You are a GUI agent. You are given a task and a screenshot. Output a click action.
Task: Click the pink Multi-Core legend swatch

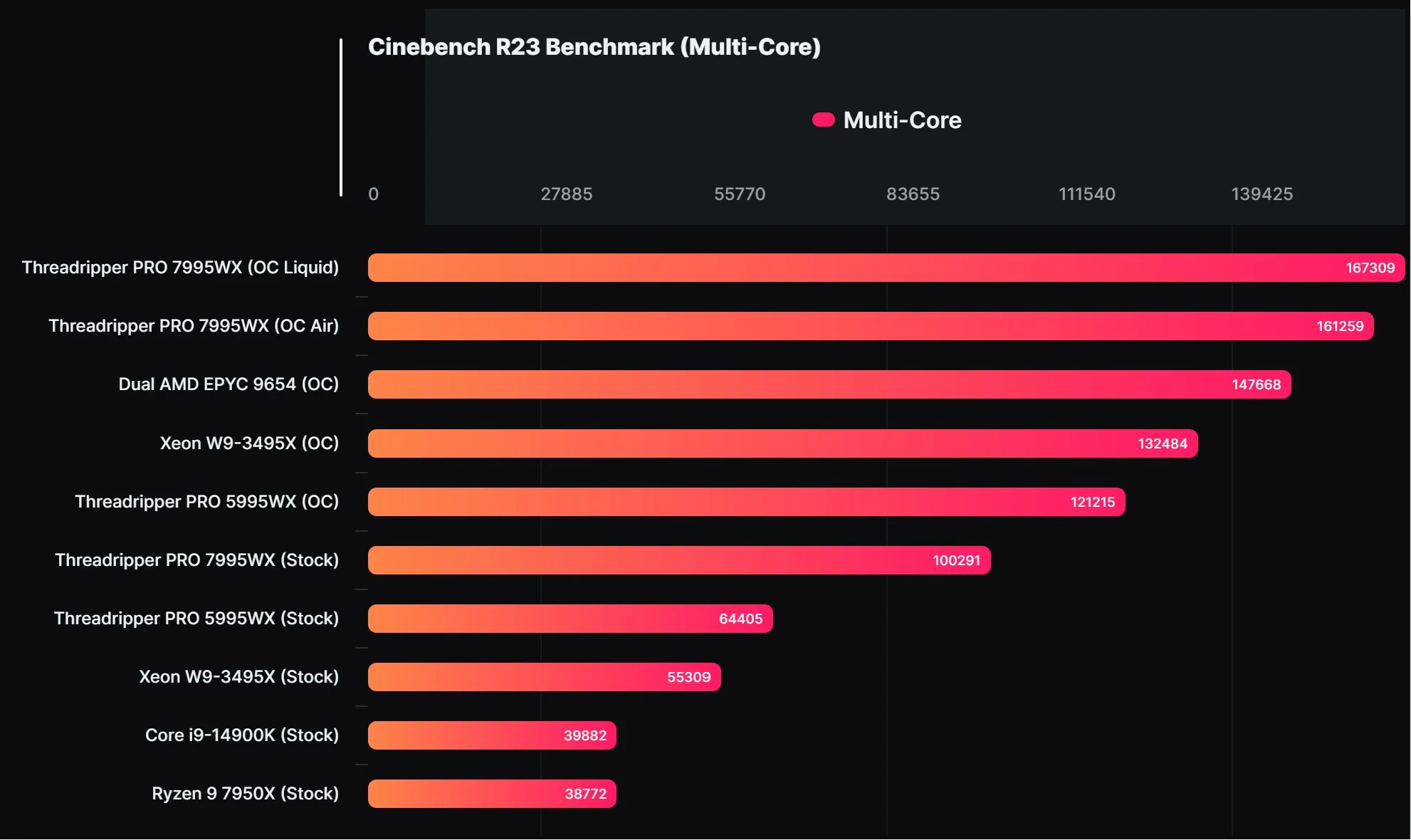[823, 120]
